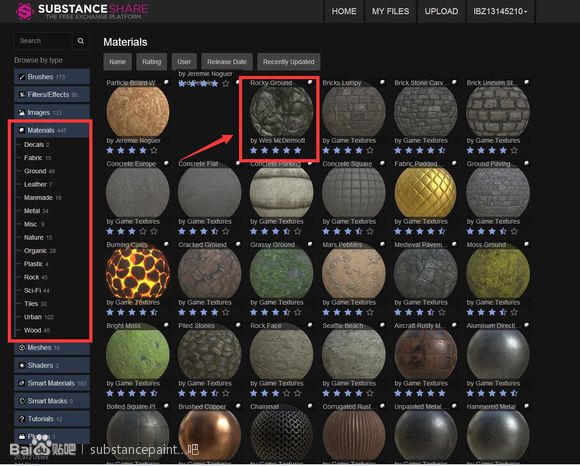The height and width of the screenshot is (466, 580).
Task: Select the Ground subcategory
Action: coord(39,171)
